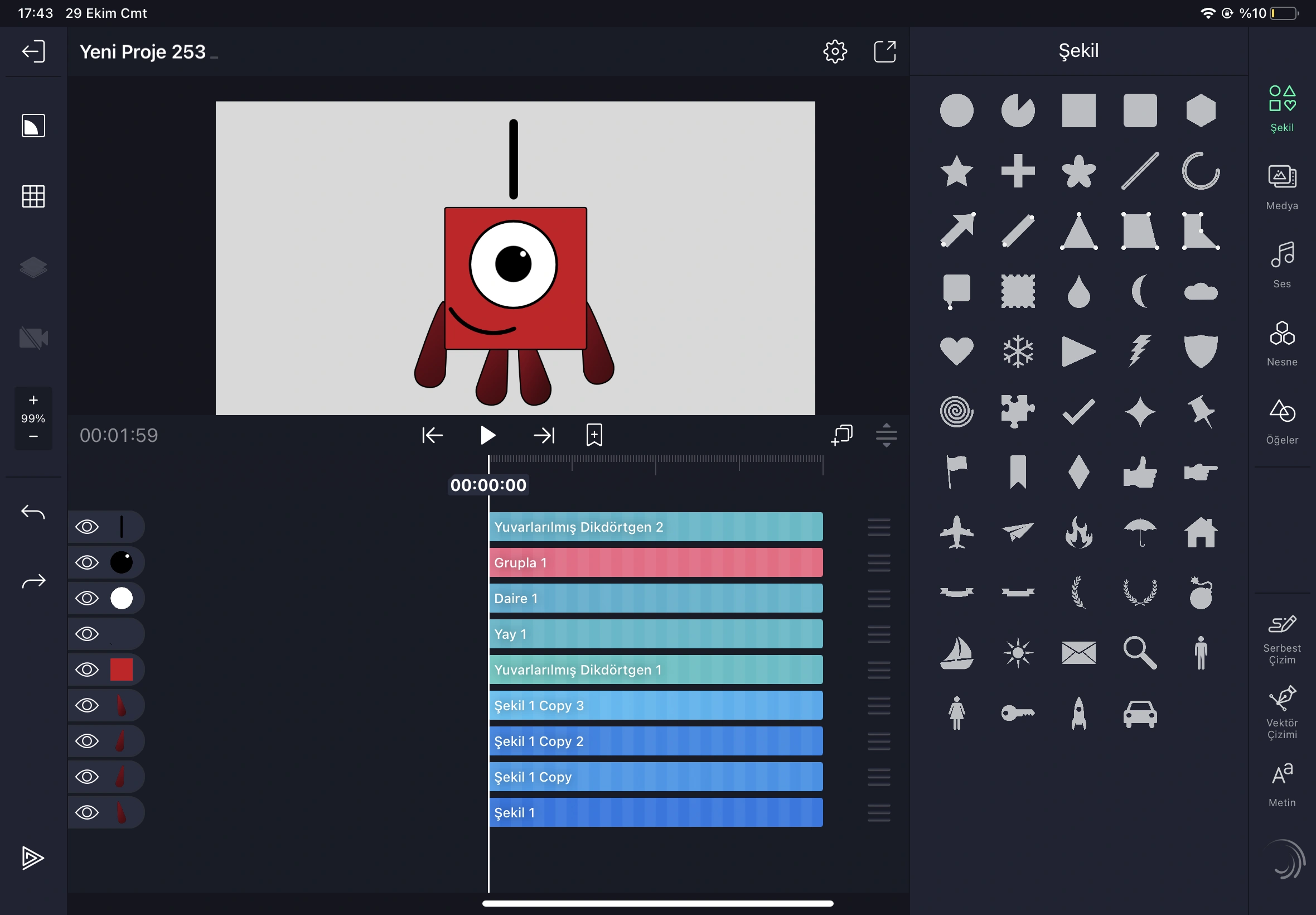Select the star shape
The height and width of the screenshot is (915, 1316).
[956, 170]
